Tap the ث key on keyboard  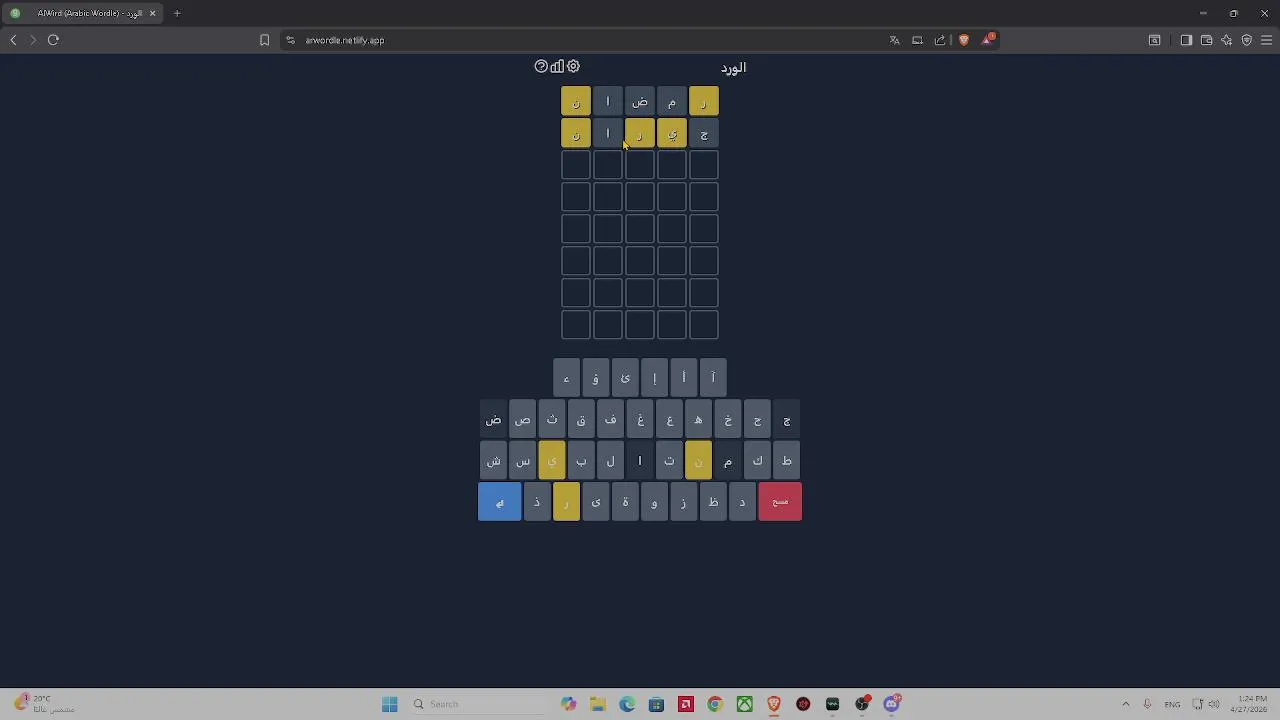552,419
